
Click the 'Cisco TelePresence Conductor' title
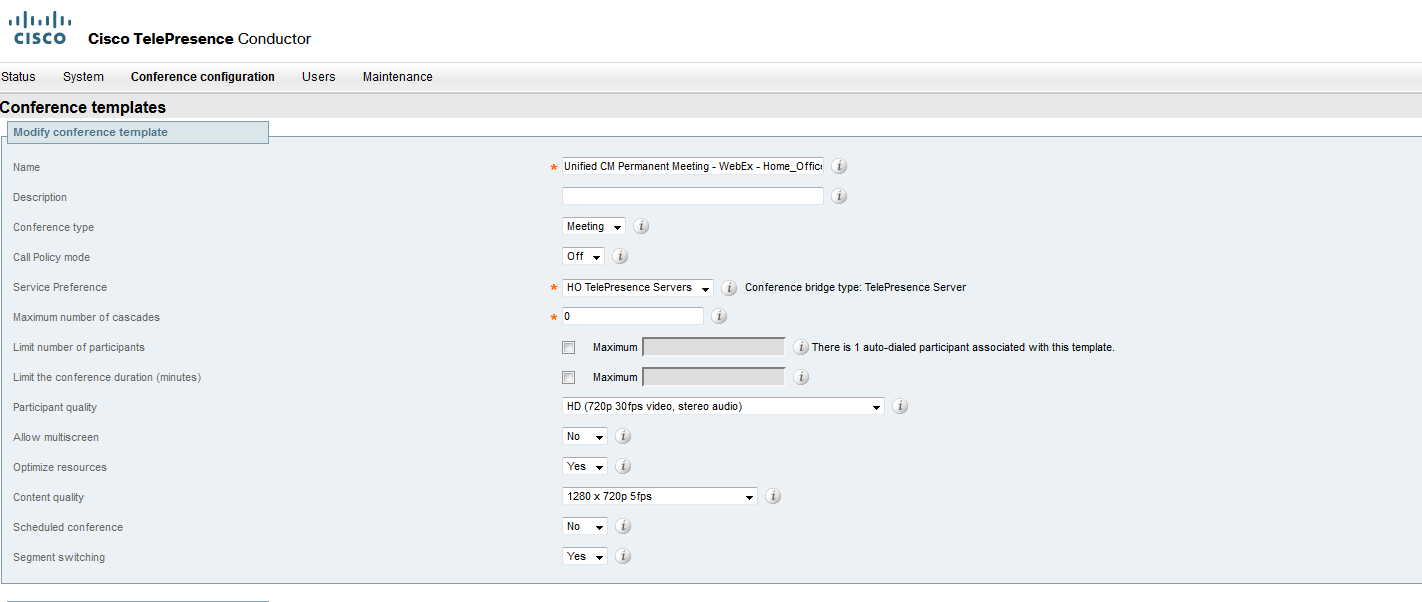200,39
